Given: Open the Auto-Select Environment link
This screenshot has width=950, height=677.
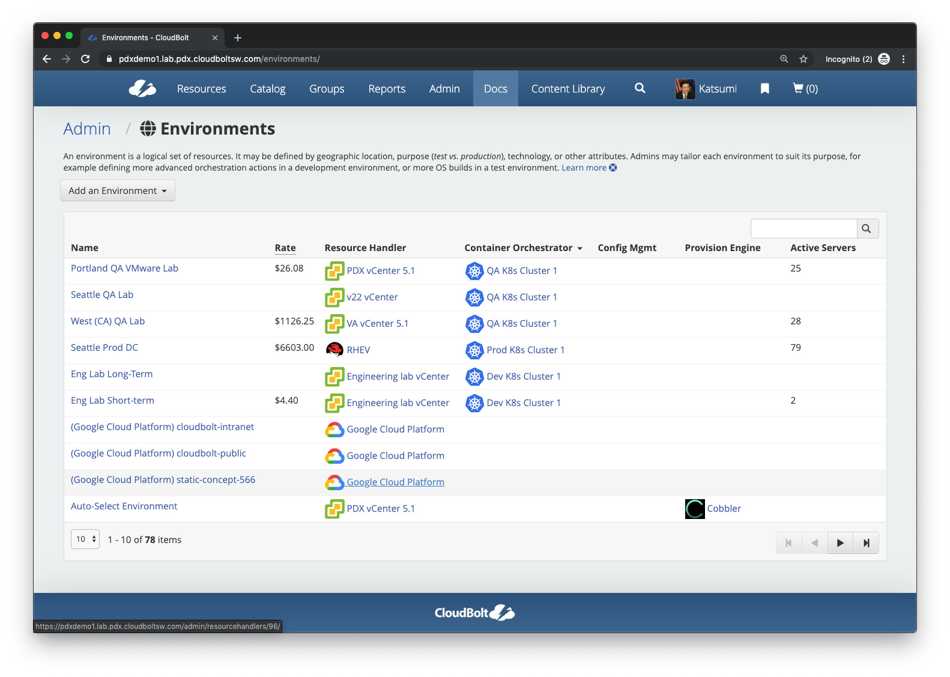Looking at the screenshot, I should click(124, 506).
